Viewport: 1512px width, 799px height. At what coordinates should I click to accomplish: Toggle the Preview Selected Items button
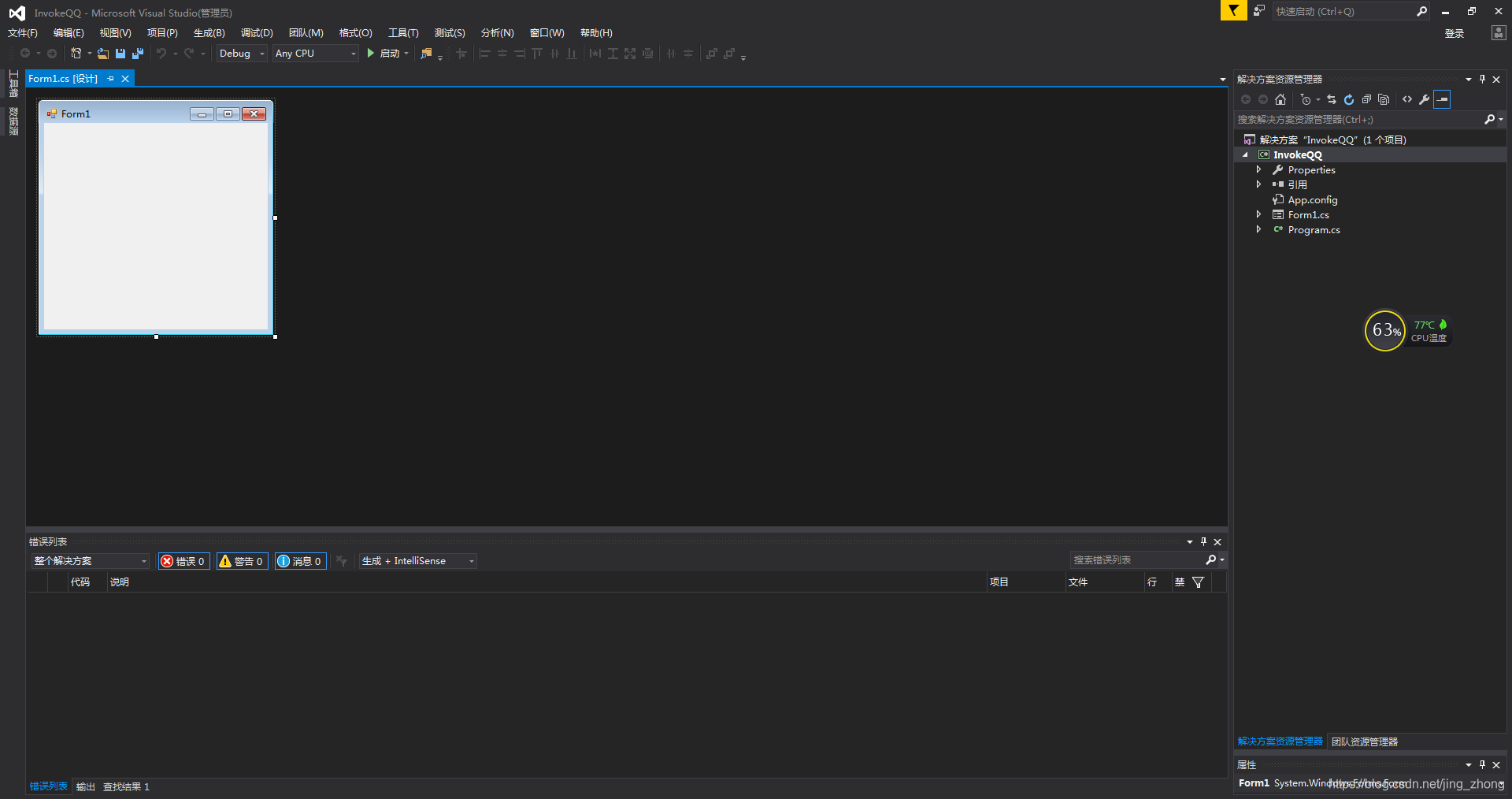[1442, 99]
